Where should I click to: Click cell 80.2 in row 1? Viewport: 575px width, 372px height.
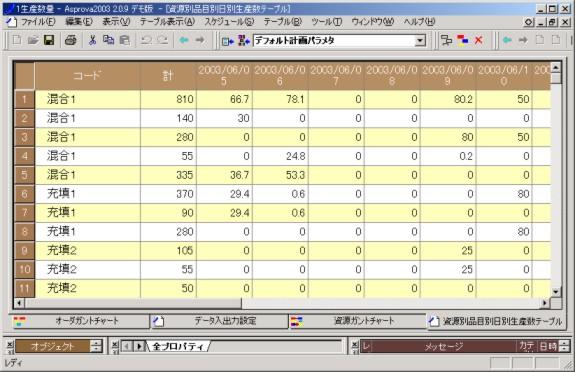(x=448, y=99)
